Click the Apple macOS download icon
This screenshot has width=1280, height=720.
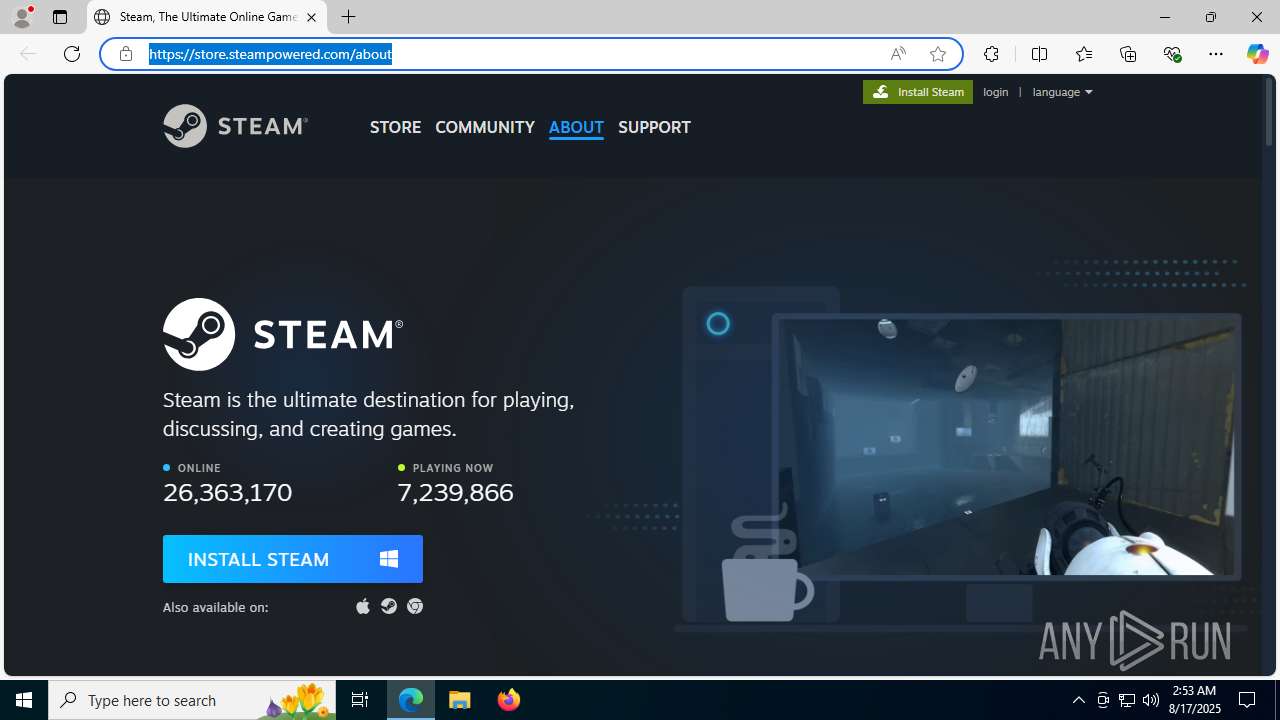pyautogui.click(x=363, y=606)
